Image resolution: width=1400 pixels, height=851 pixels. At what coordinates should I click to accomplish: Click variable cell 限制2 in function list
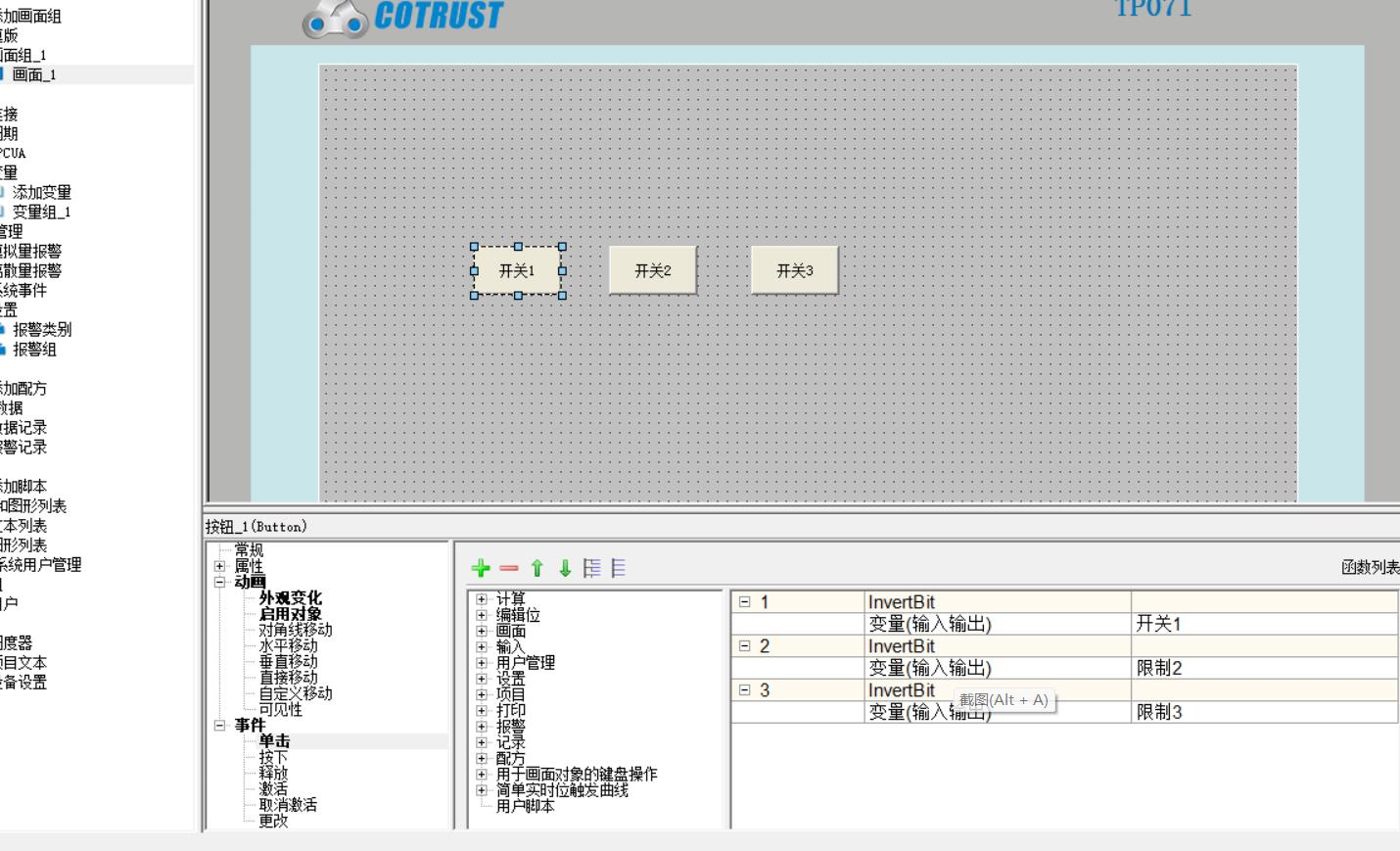click(1264, 668)
